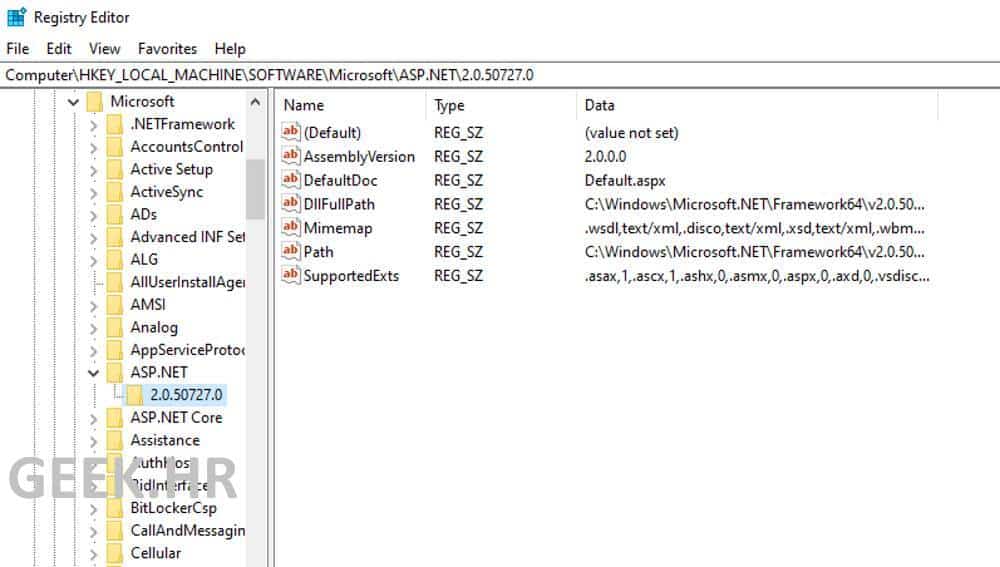Expand the Active Setup key

(94, 170)
